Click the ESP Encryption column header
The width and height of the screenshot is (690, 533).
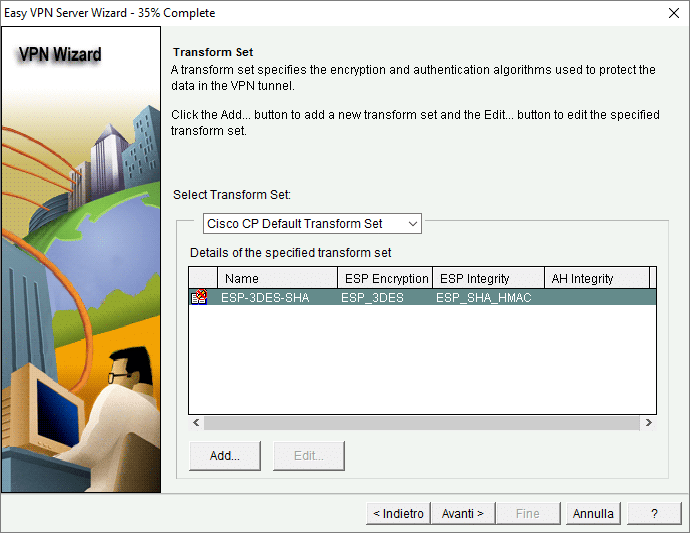(385, 278)
